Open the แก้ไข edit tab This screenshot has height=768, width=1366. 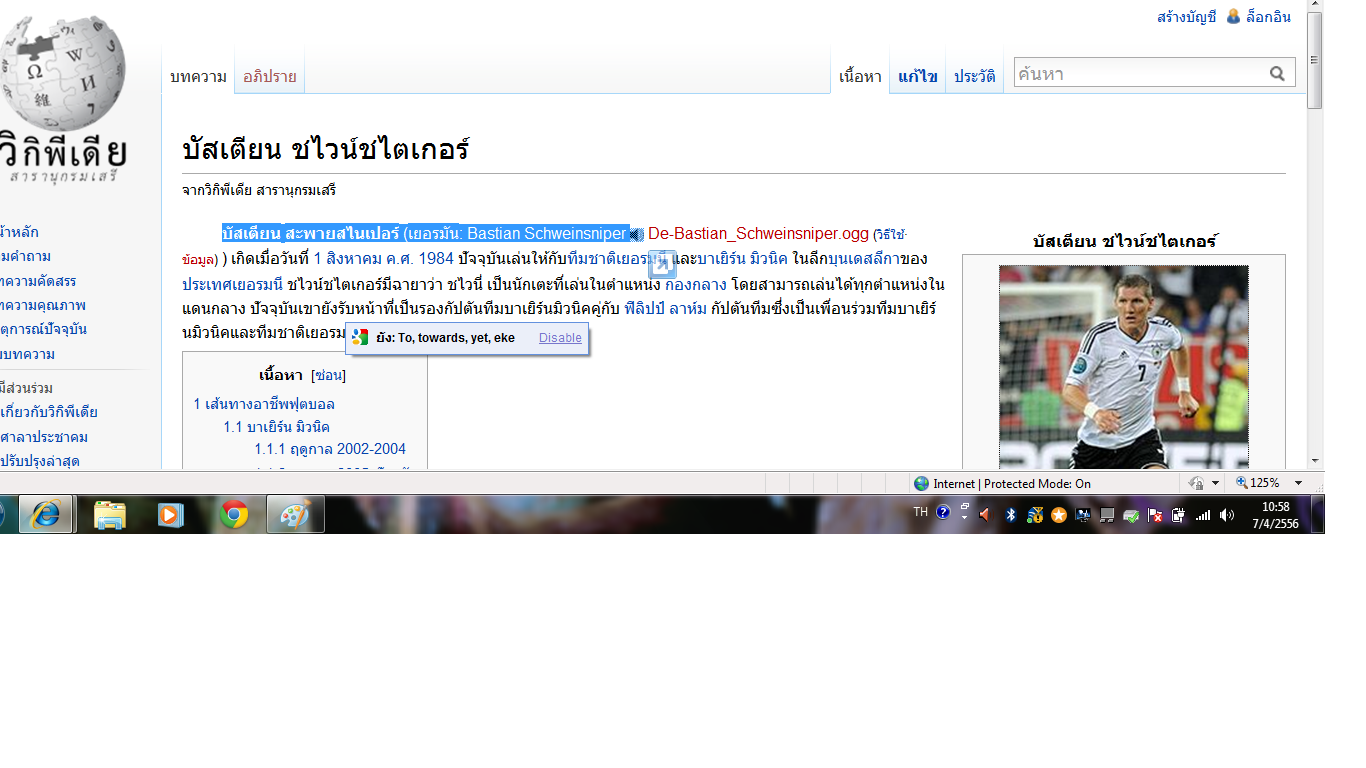tap(918, 76)
